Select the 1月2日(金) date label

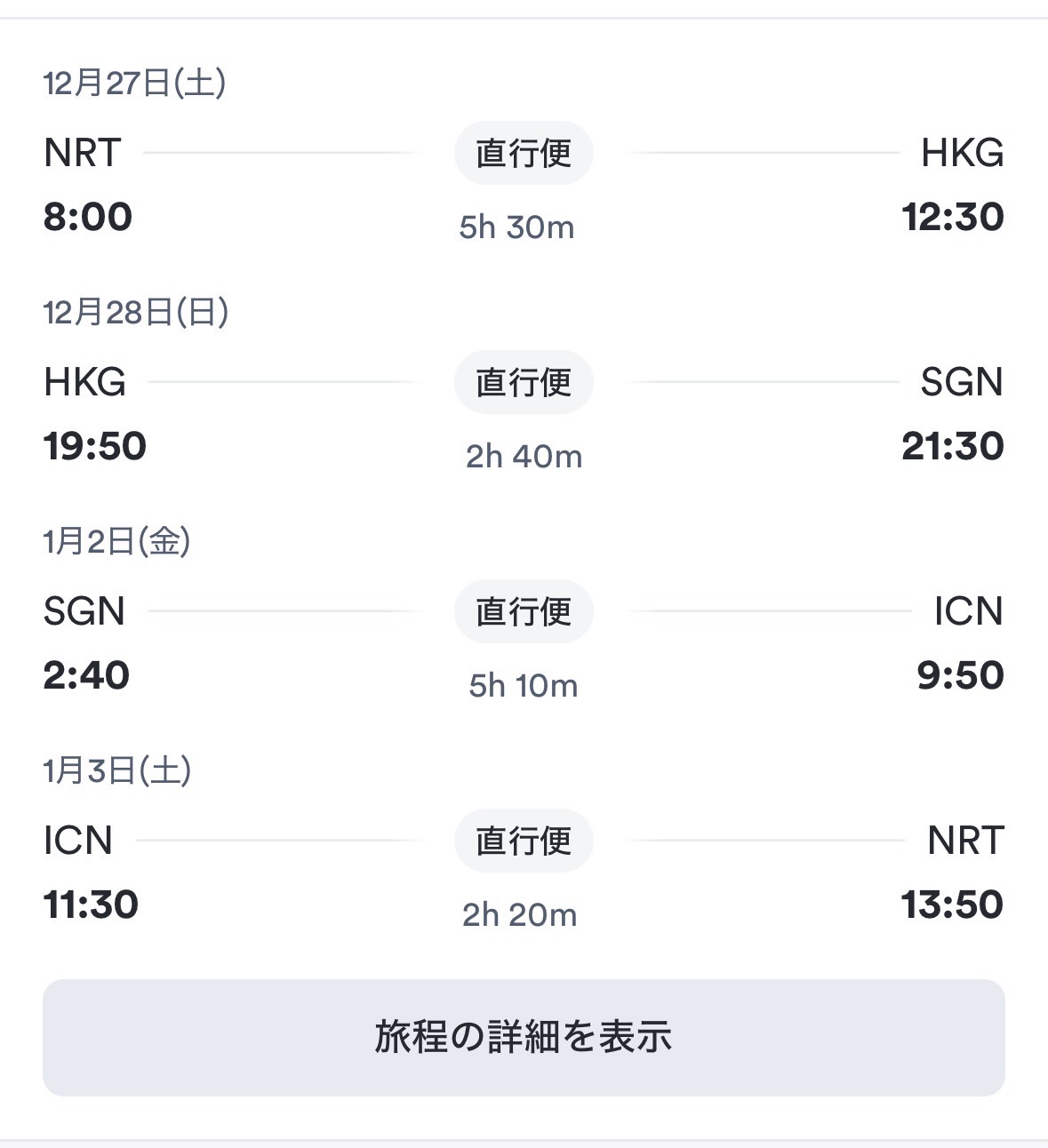[x=116, y=541]
